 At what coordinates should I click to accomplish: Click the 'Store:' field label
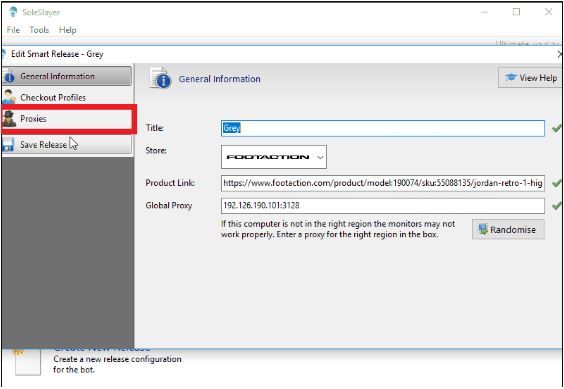156,150
